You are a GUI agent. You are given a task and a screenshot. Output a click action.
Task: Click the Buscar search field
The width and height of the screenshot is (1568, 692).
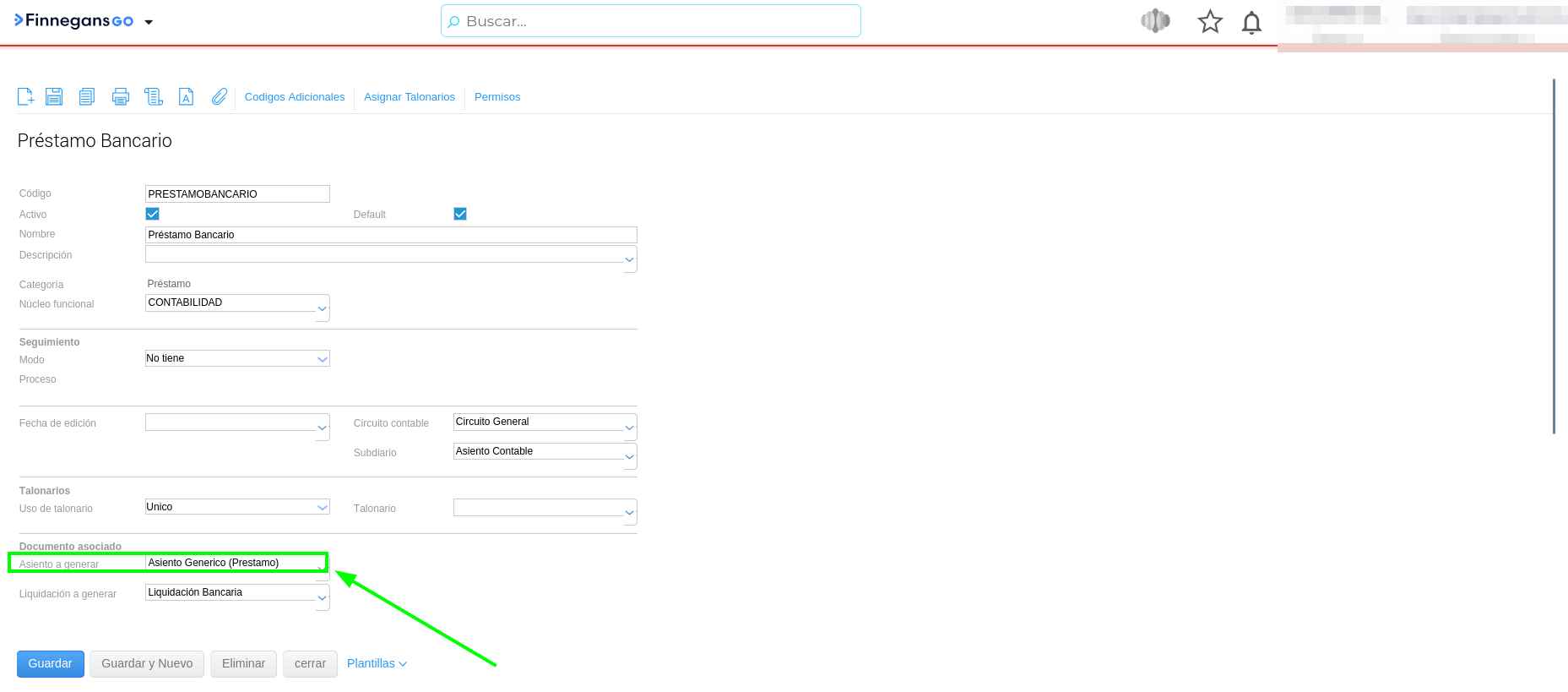pos(650,21)
